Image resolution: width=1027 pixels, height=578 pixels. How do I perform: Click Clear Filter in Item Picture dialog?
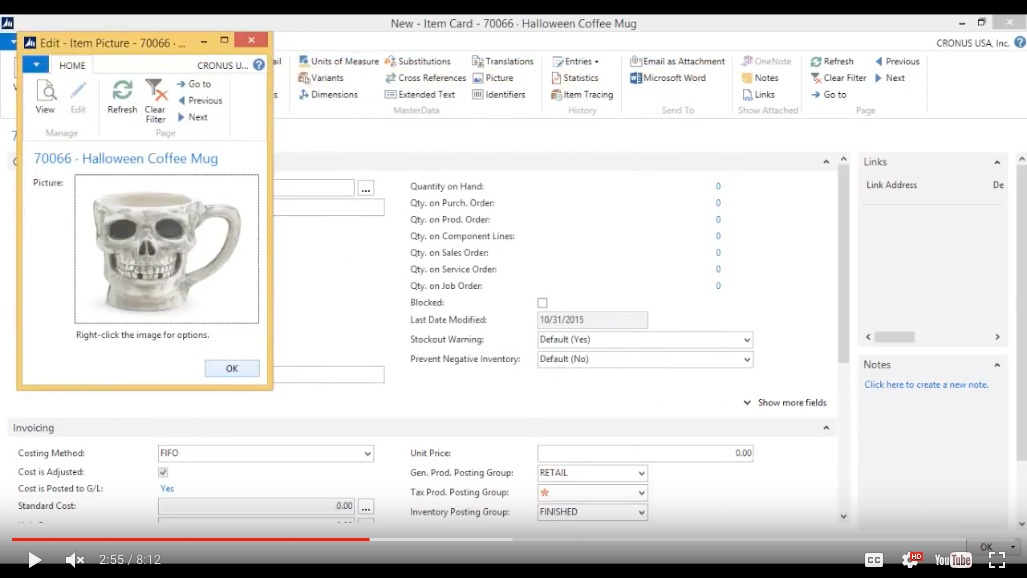(x=156, y=101)
